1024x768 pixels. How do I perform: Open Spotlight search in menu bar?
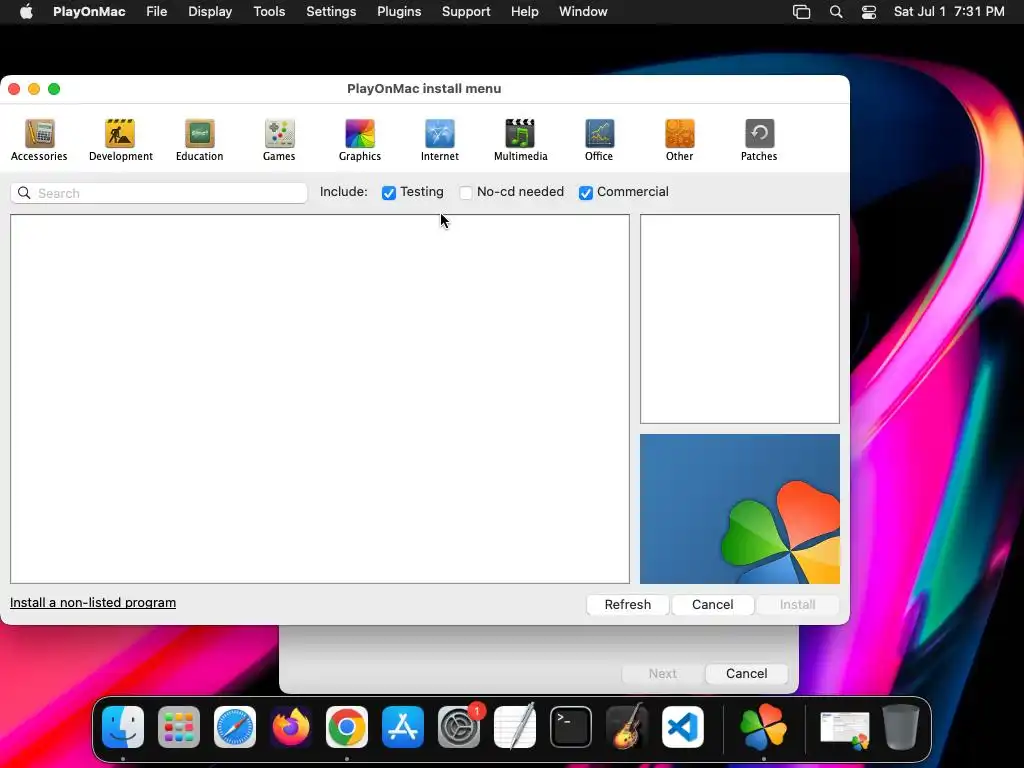(x=836, y=12)
